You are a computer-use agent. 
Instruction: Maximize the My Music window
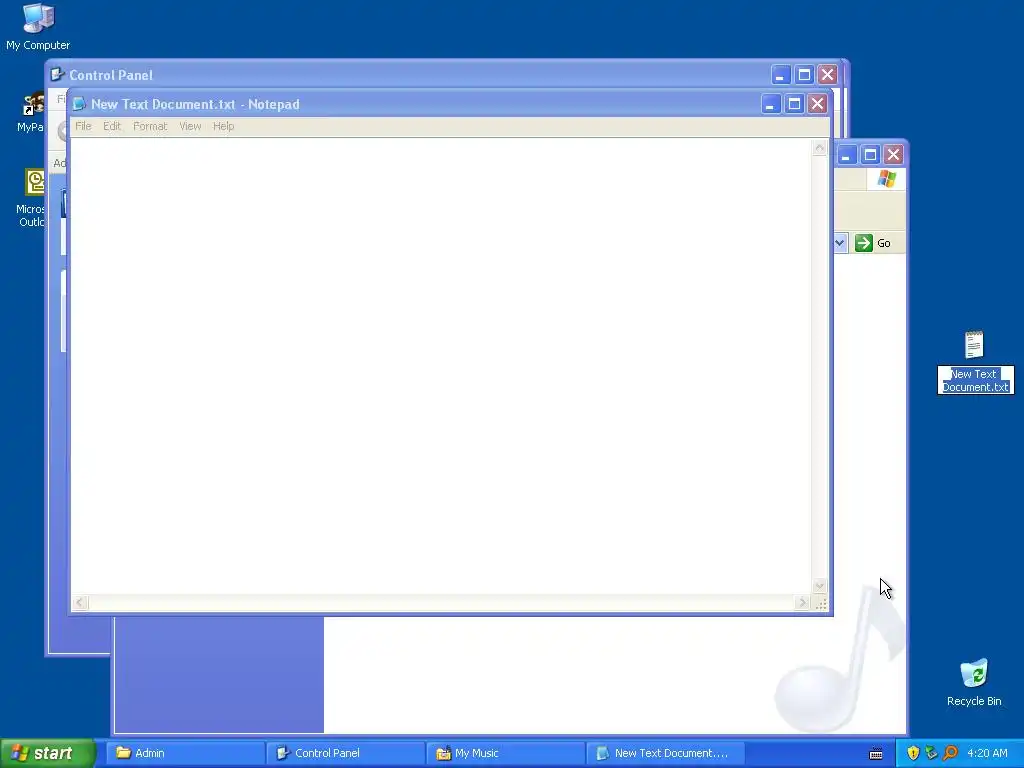871,155
